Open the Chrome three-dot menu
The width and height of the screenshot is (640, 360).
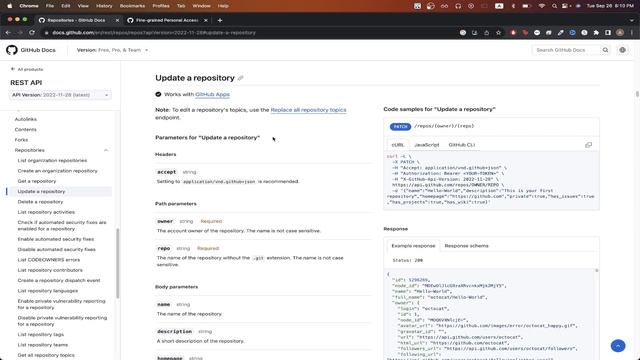632,33
